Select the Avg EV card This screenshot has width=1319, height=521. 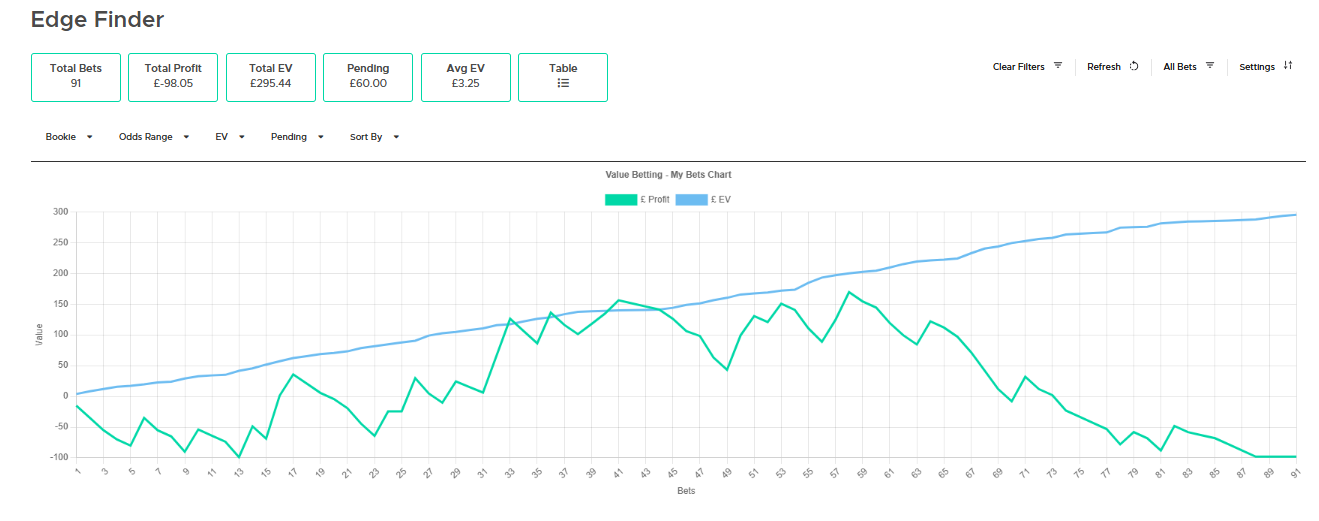tap(465, 77)
